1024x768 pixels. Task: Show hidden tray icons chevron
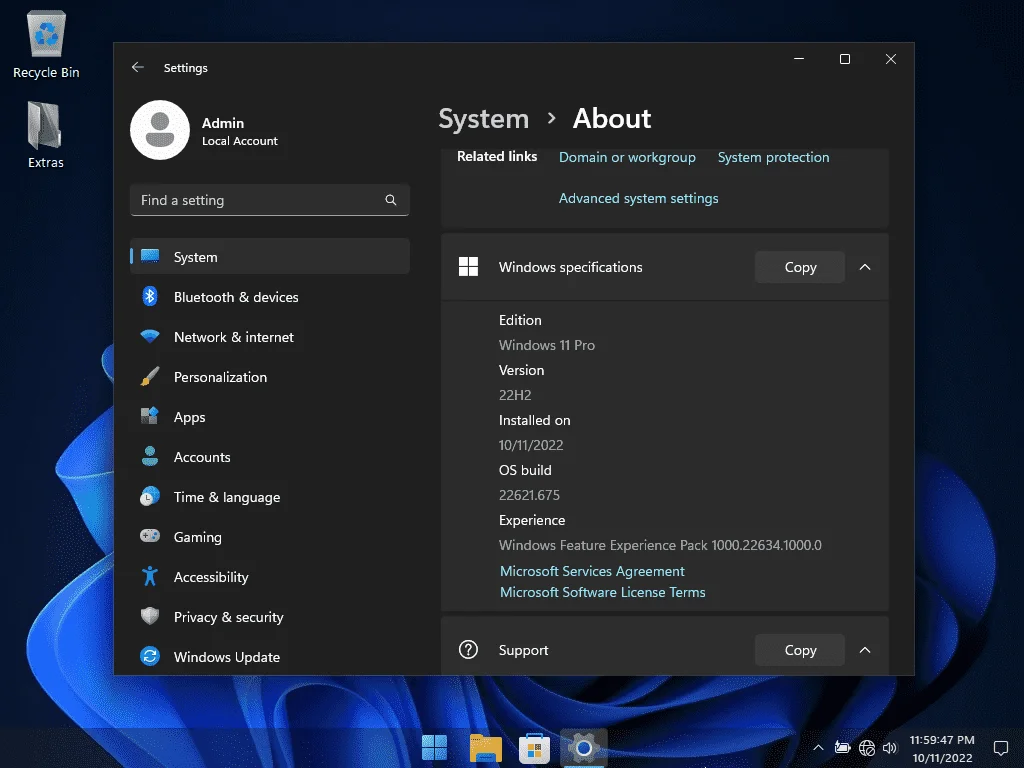pos(818,748)
